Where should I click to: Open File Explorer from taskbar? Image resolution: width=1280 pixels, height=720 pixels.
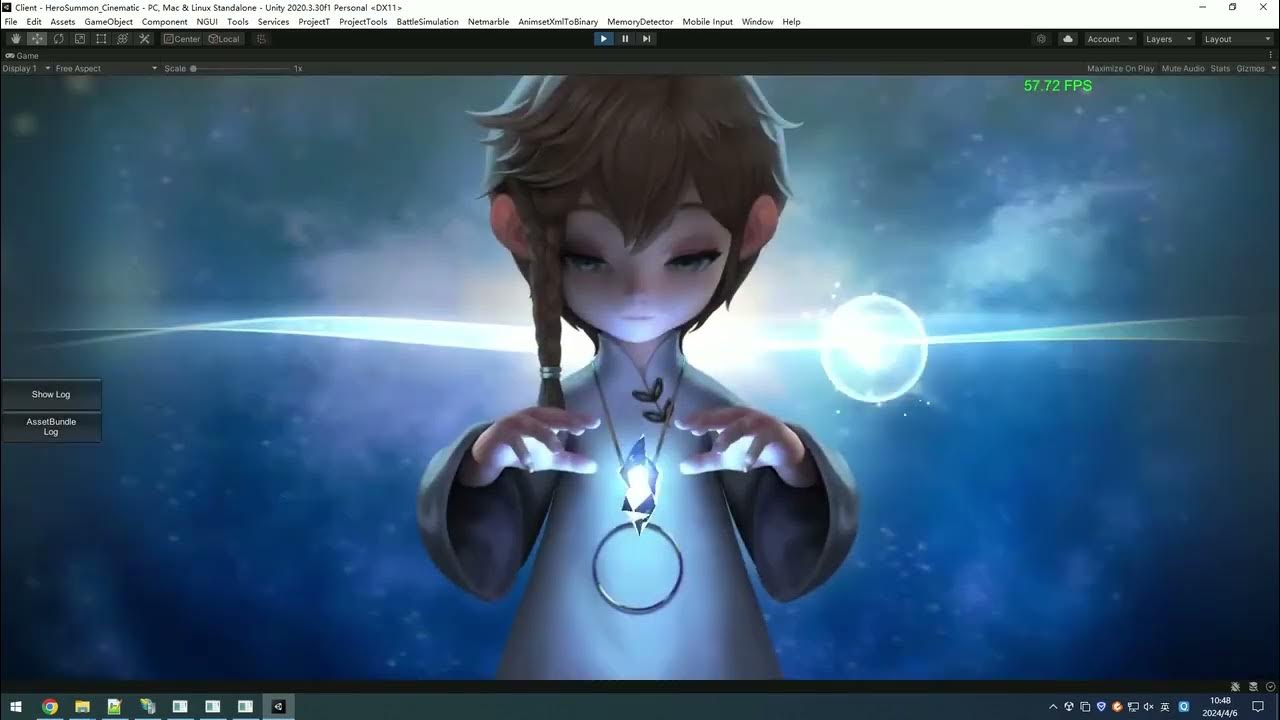[82, 706]
